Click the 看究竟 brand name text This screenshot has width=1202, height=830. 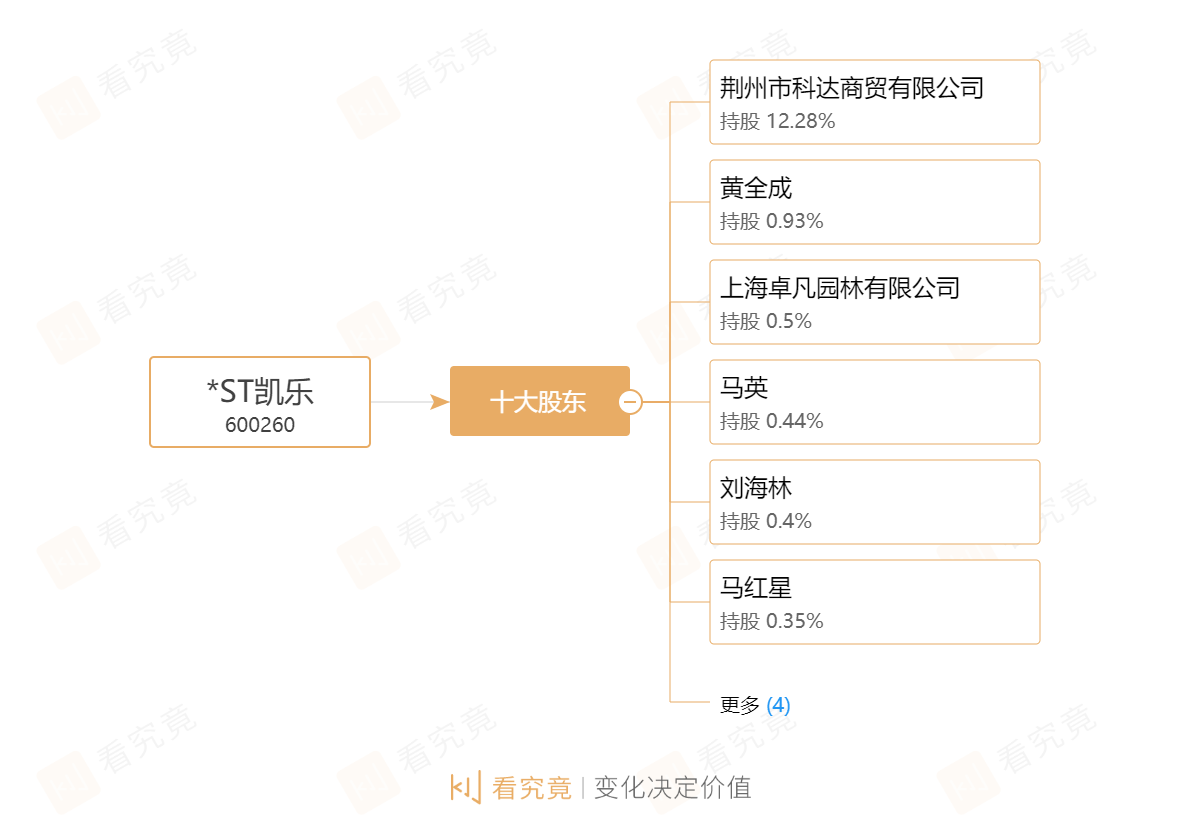[x=532, y=788]
